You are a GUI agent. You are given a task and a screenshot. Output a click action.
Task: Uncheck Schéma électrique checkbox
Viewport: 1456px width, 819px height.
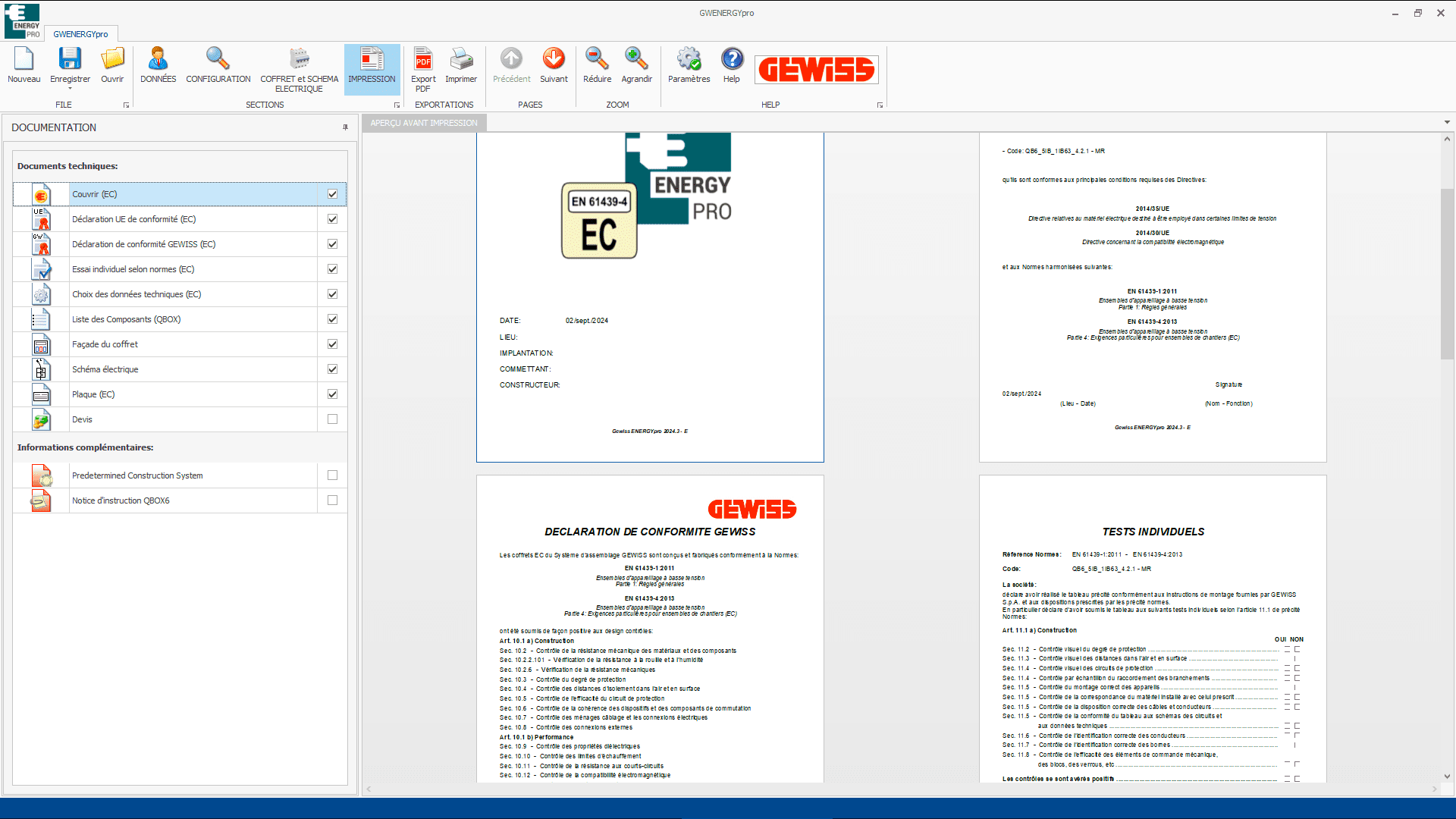(x=332, y=369)
